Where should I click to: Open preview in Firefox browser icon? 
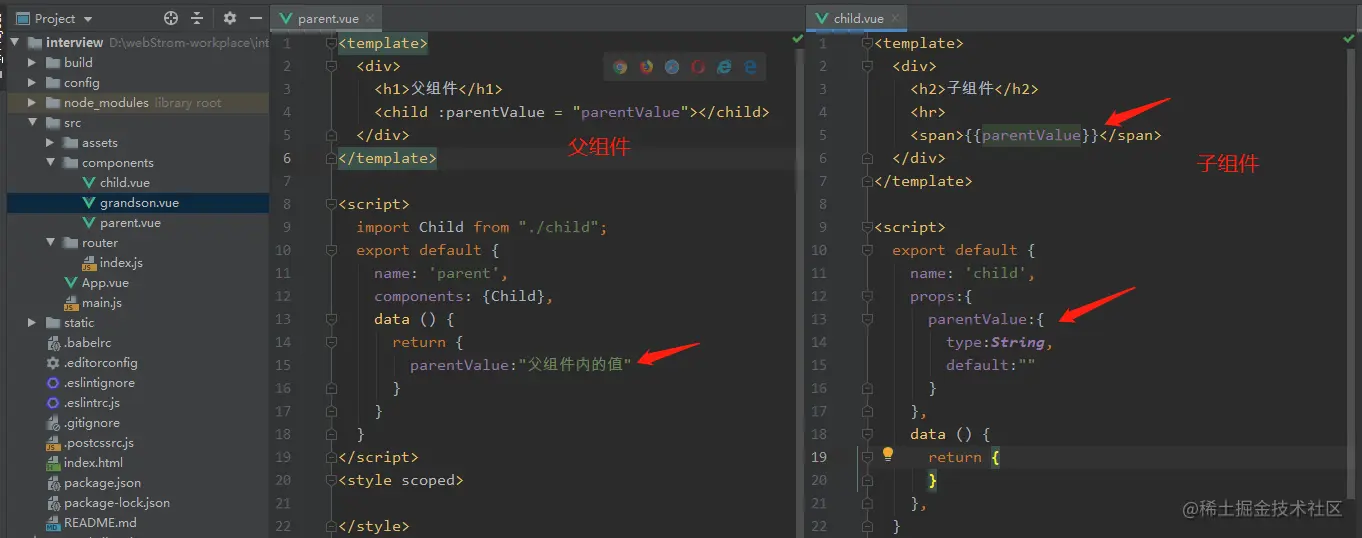[x=646, y=67]
